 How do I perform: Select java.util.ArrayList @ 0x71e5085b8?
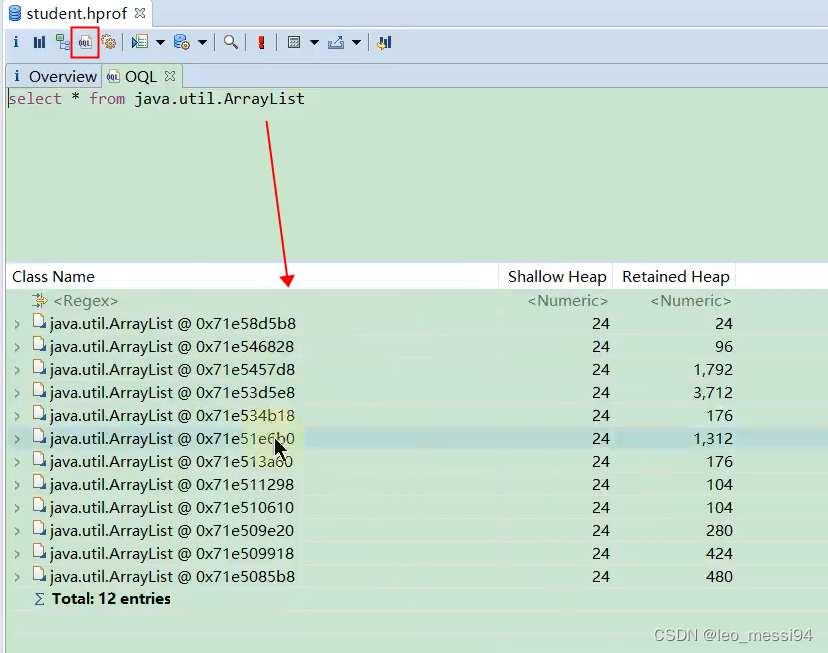tap(172, 576)
